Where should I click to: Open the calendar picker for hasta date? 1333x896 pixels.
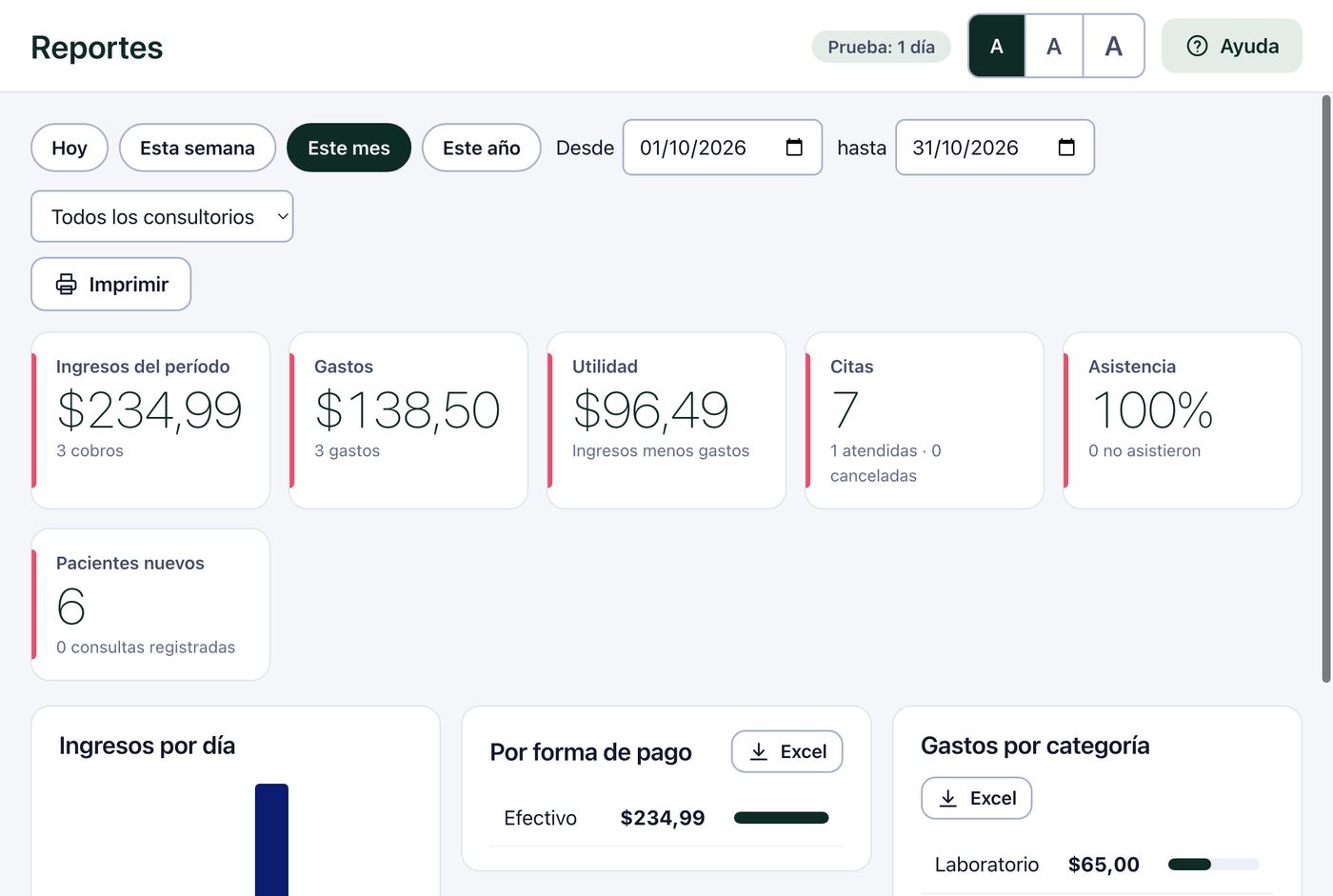tap(1066, 148)
